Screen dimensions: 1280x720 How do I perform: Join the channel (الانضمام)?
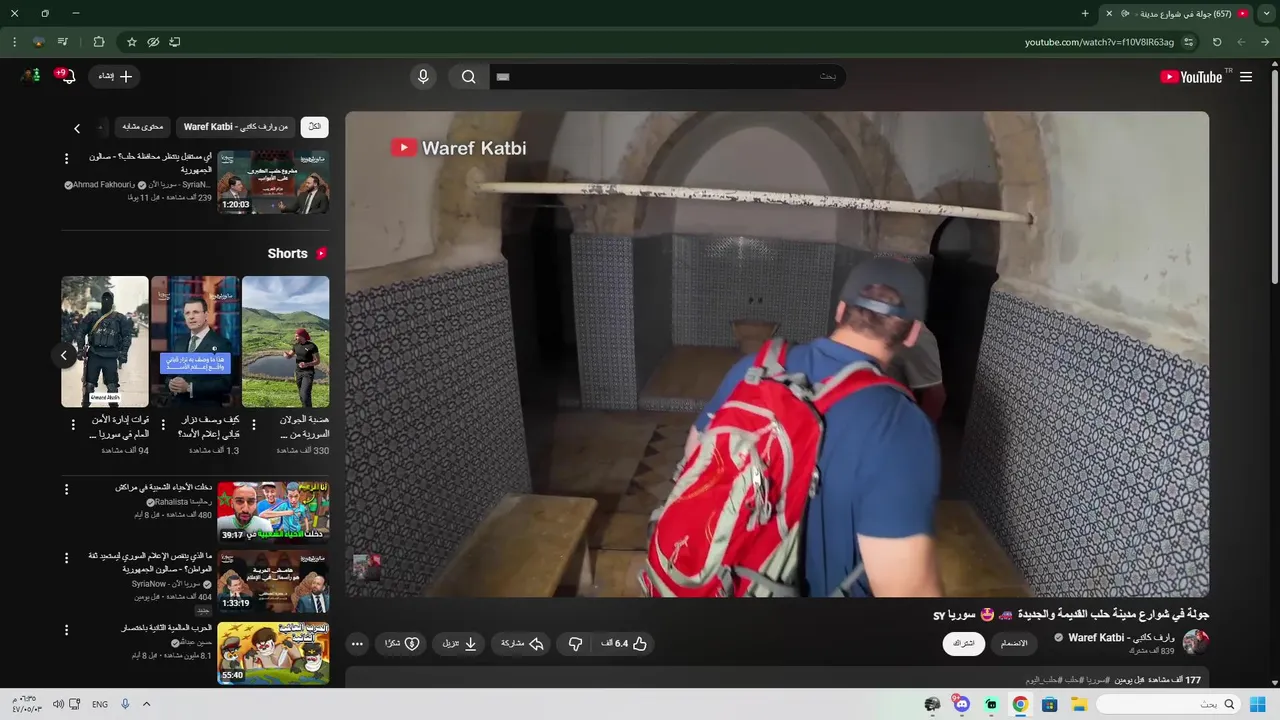[1014, 644]
